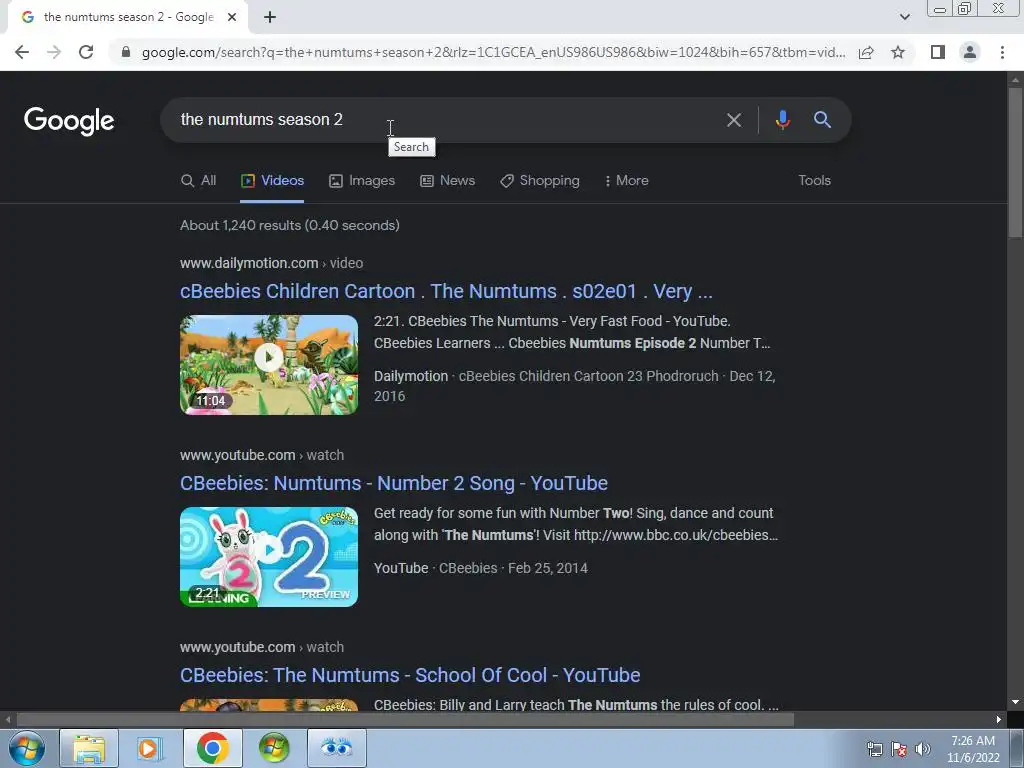Open a new tab with the plus button

tap(270, 18)
